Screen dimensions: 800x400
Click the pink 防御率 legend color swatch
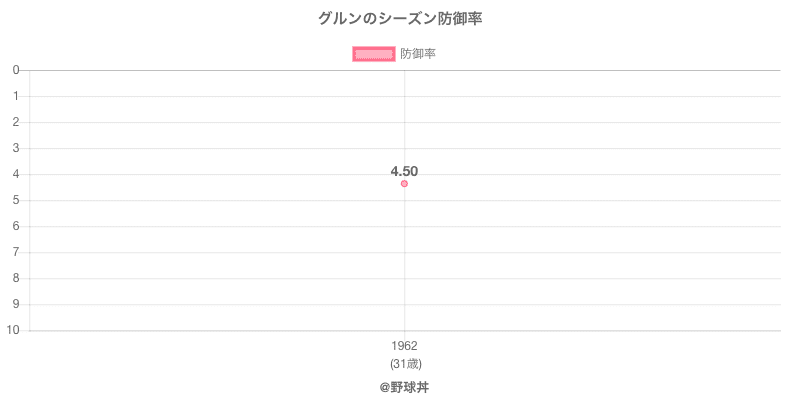(374, 54)
